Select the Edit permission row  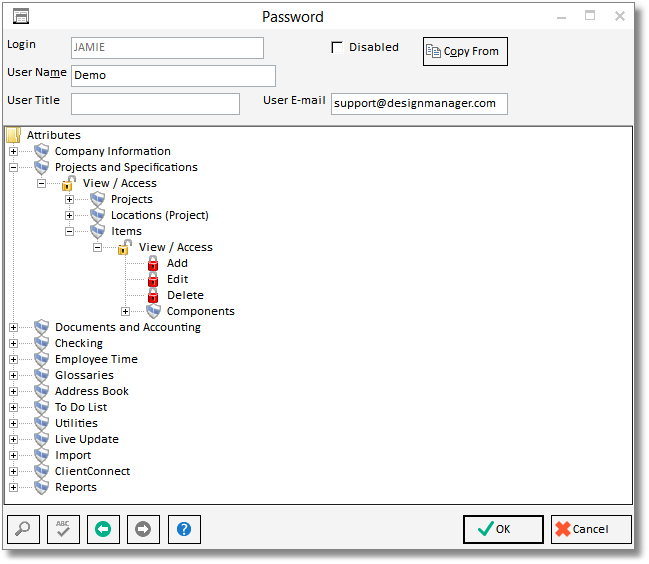click(178, 279)
